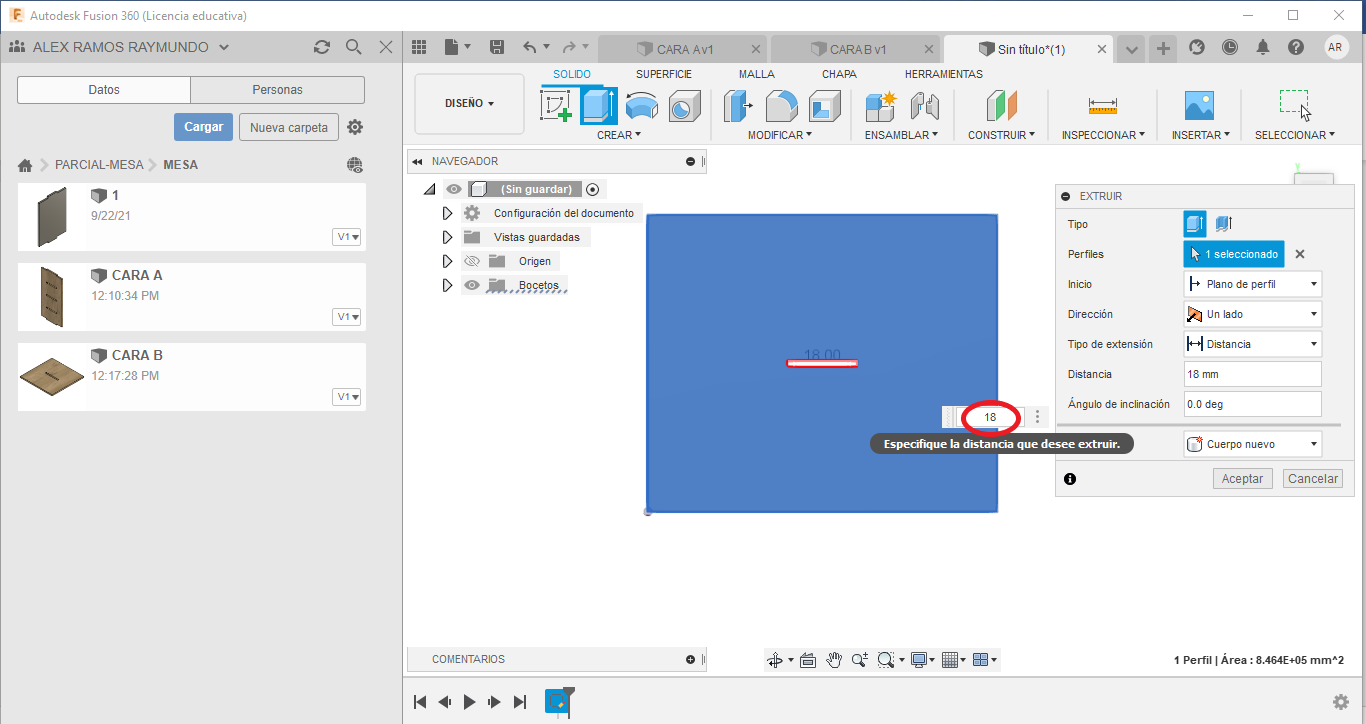This screenshot has height=724, width=1366.
Task: Open the CARA A v1 document tab
Action: tap(684, 49)
